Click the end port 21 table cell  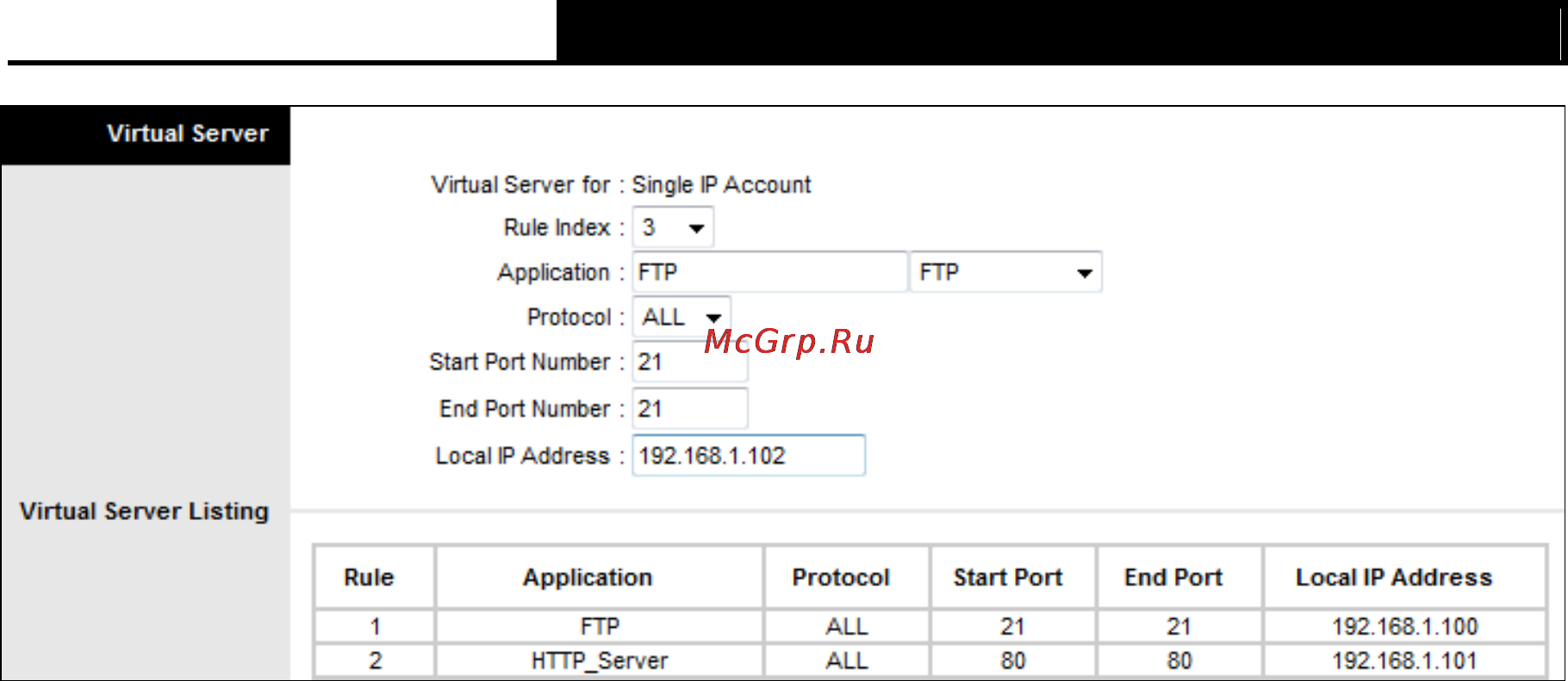tap(1179, 626)
